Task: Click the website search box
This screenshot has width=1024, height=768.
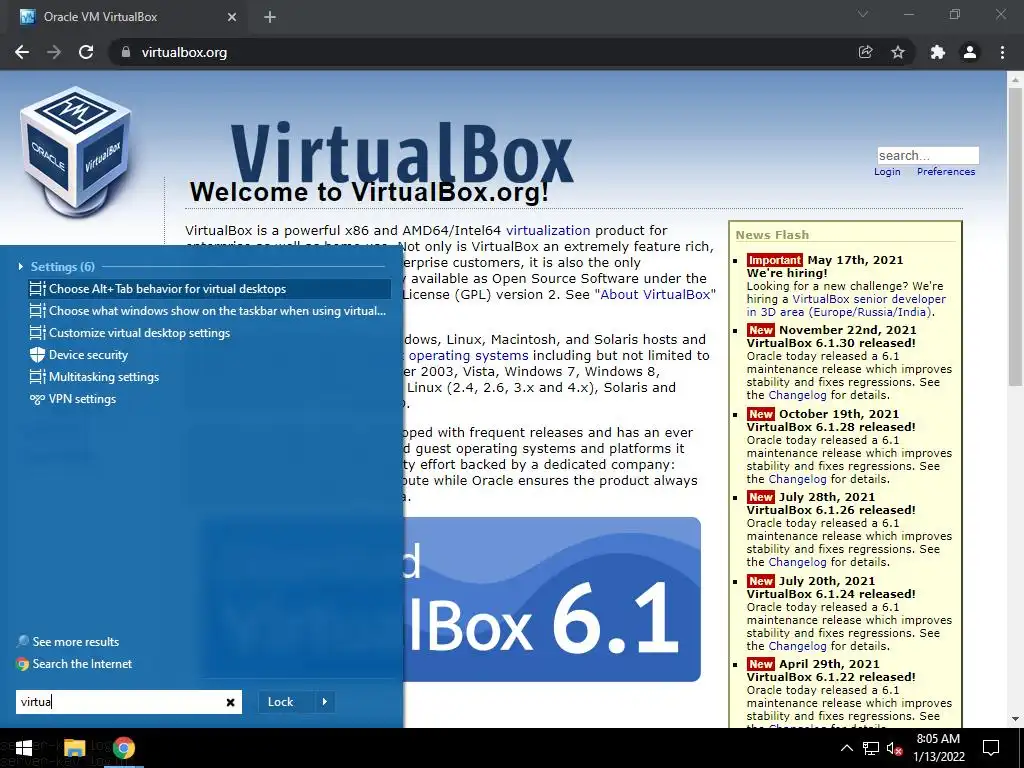Action: [x=927, y=155]
